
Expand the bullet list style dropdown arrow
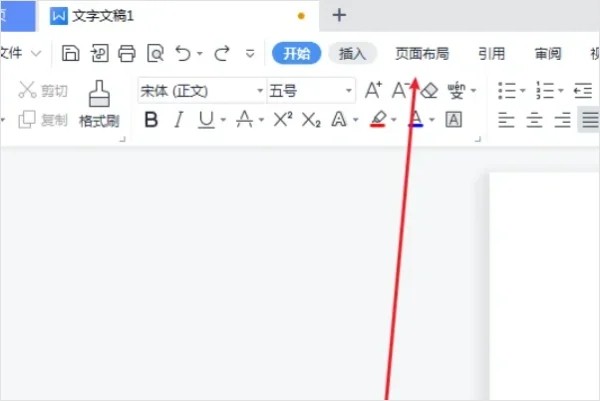click(523, 91)
